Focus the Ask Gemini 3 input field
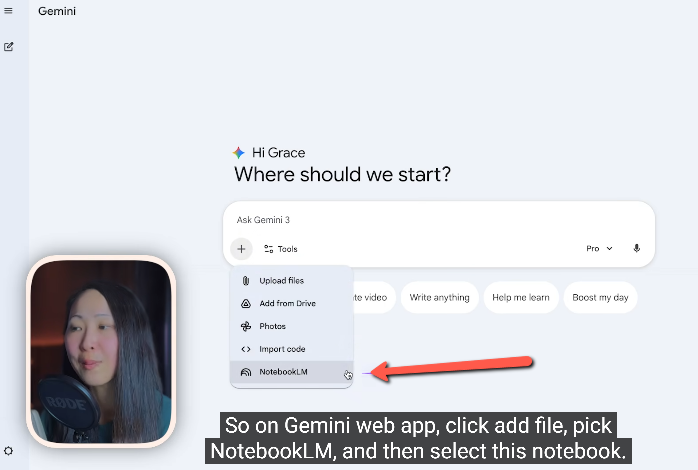The width and height of the screenshot is (698, 470). coord(438,220)
